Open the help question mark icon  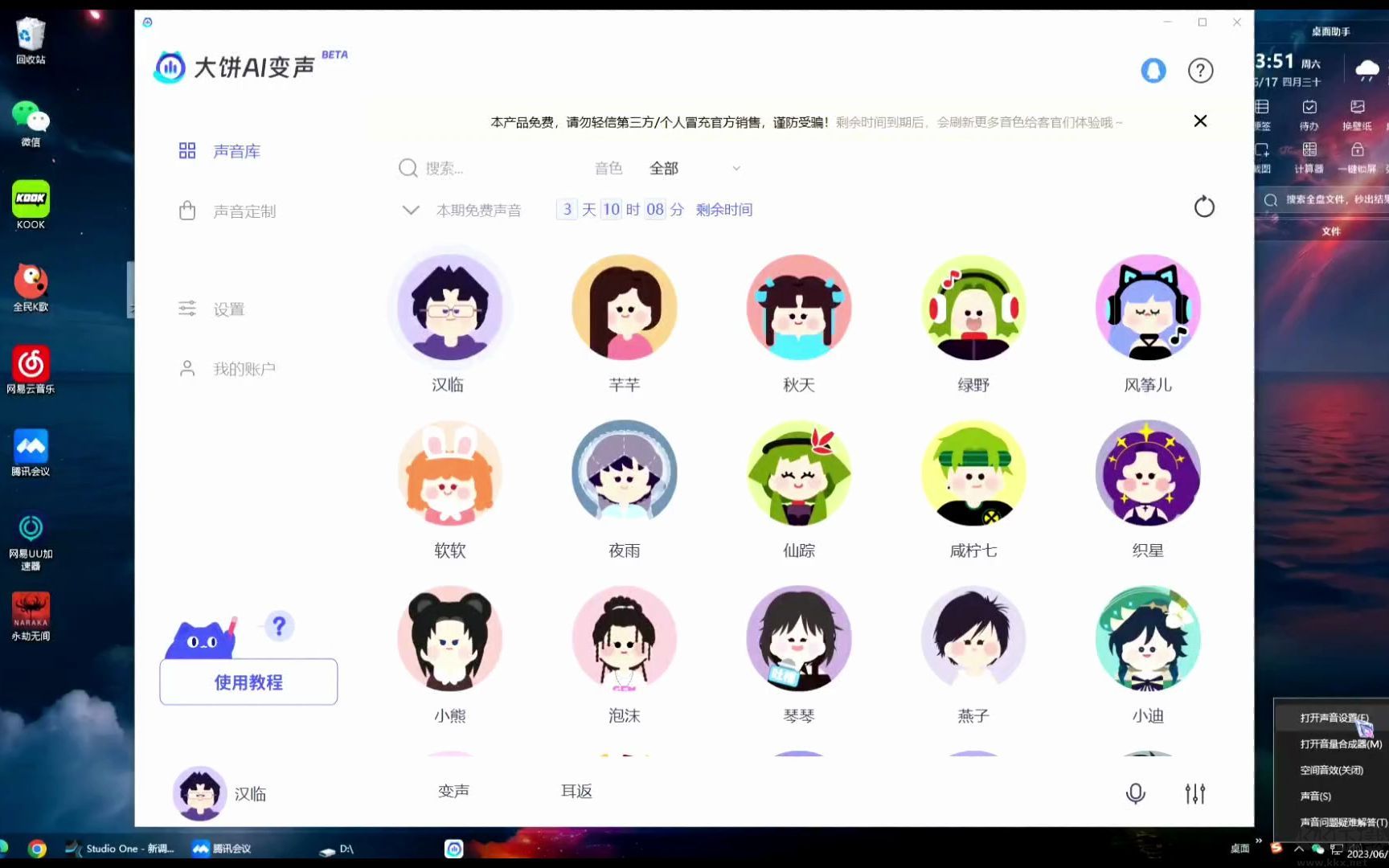[x=1200, y=71]
